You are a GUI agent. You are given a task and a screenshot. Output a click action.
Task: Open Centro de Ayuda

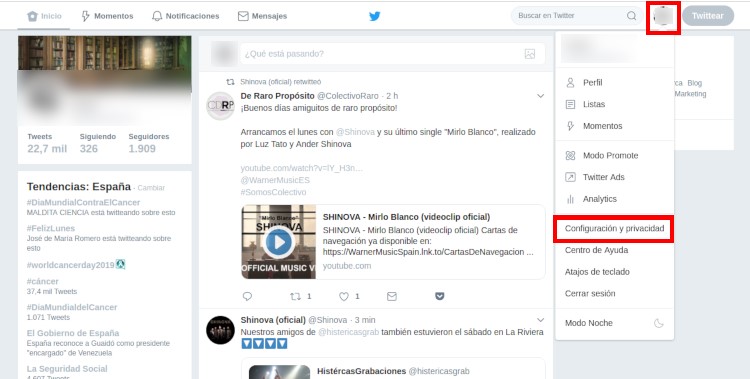(x=596, y=250)
